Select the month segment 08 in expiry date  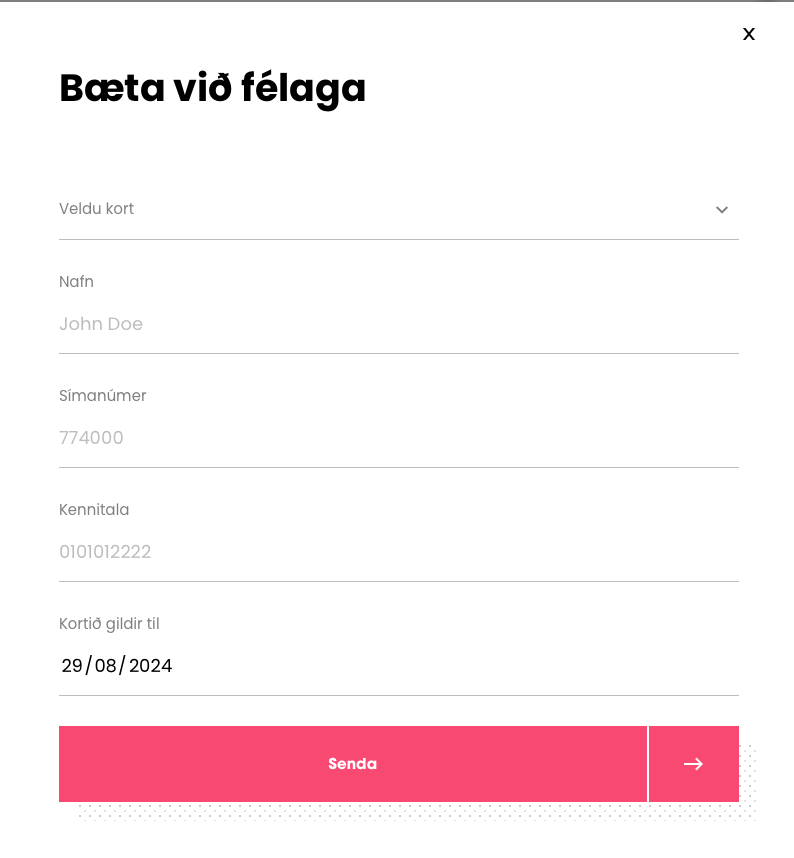[x=106, y=665]
